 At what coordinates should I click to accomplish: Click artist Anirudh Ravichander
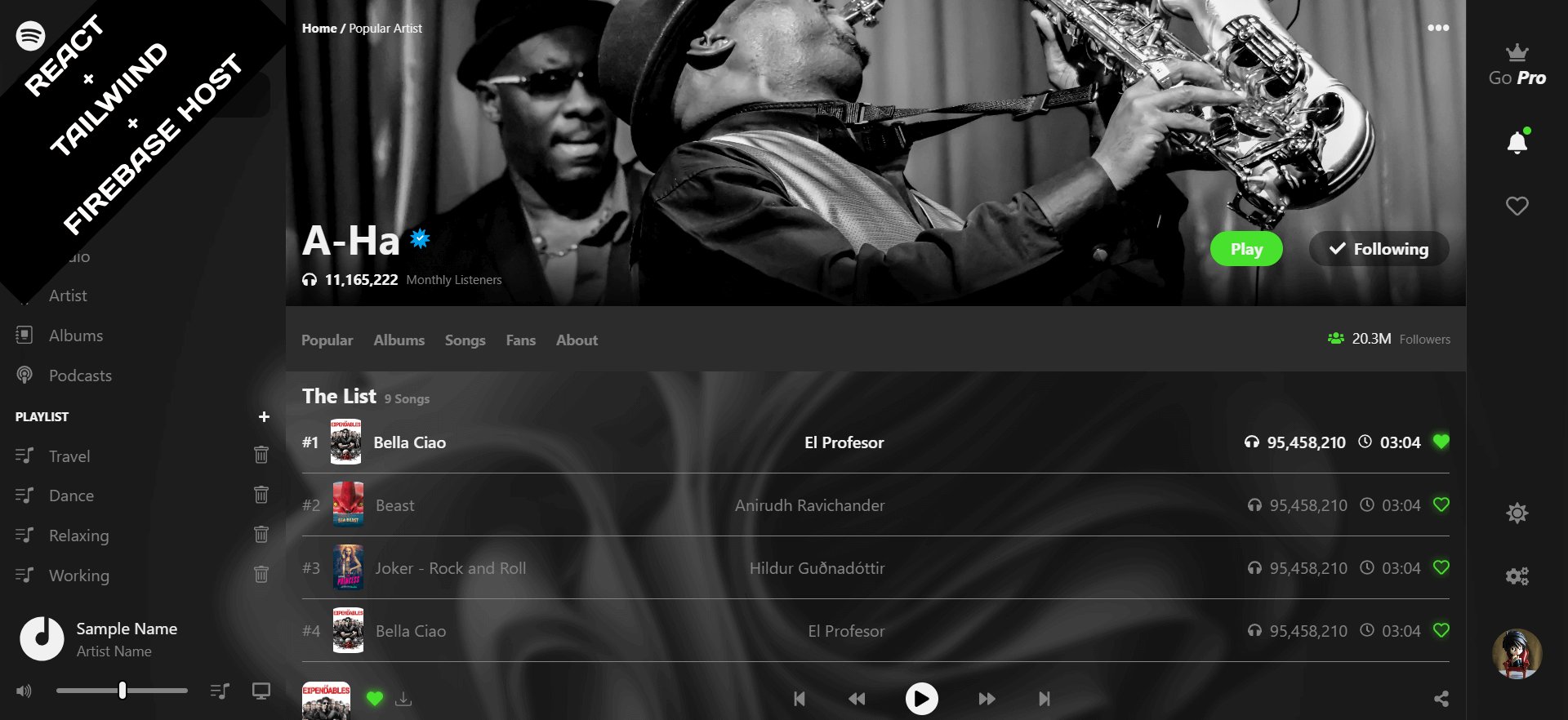(809, 505)
